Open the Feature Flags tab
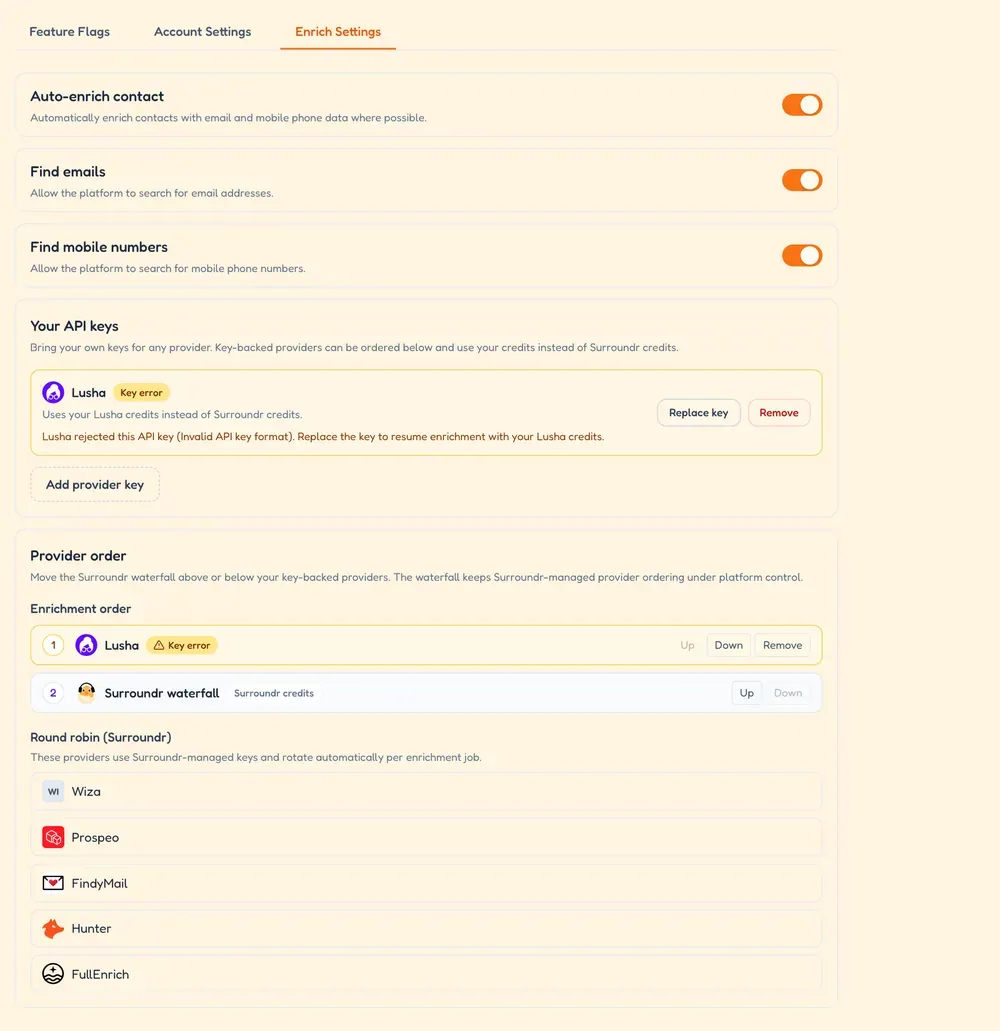 [70, 32]
